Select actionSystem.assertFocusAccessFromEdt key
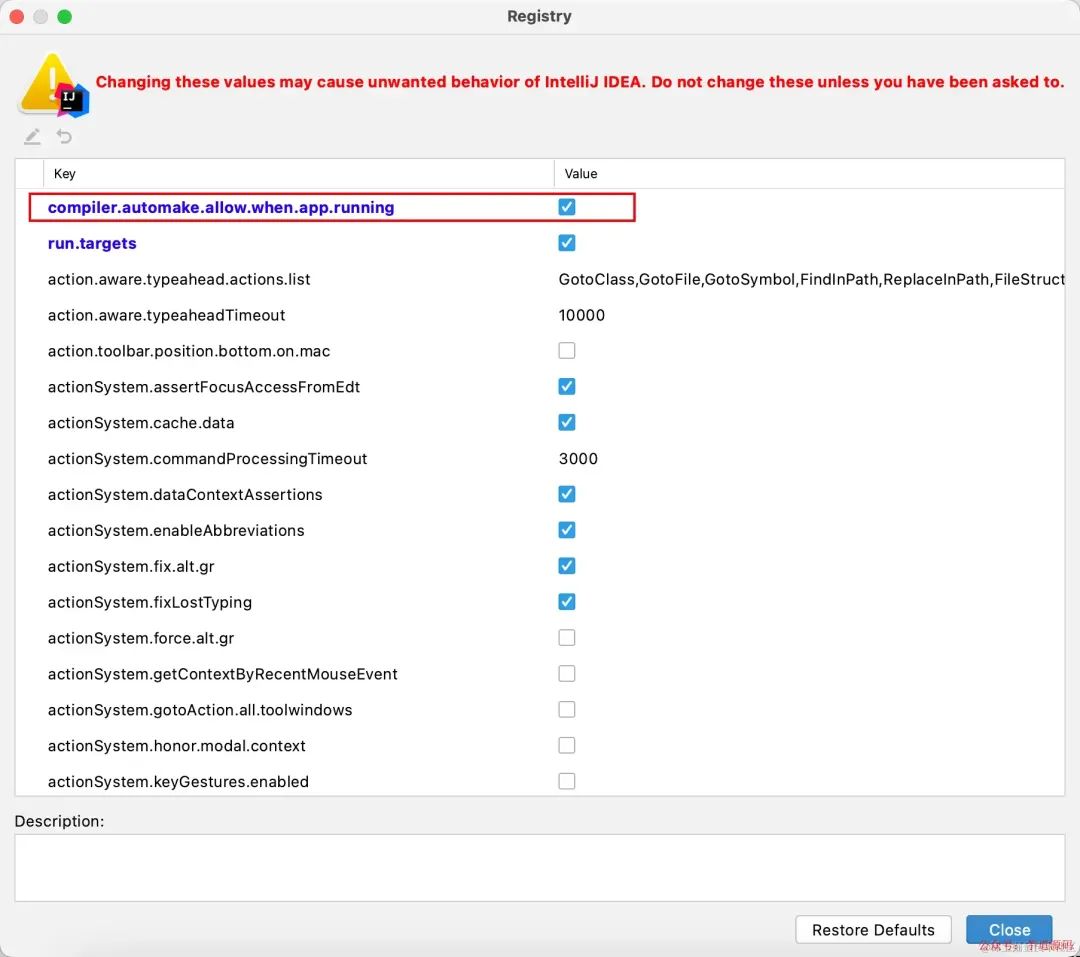1080x957 pixels. tap(204, 387)
